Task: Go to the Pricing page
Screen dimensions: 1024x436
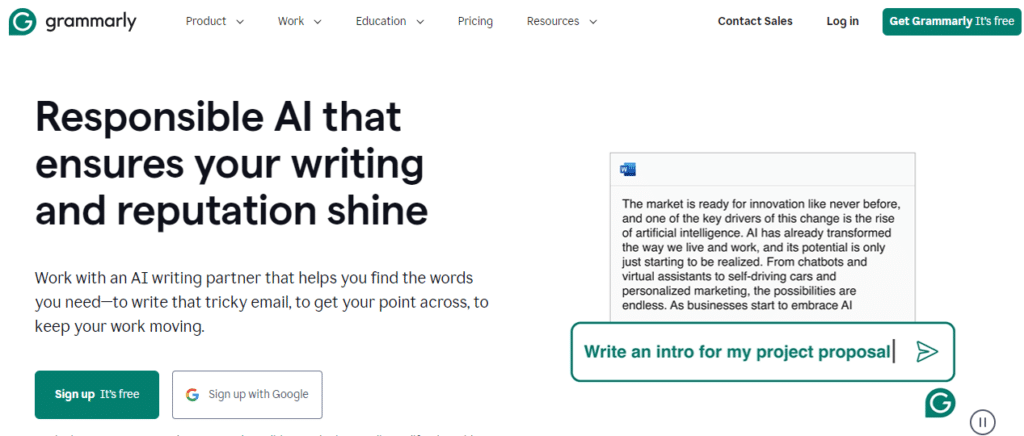Action: point(475,22)
